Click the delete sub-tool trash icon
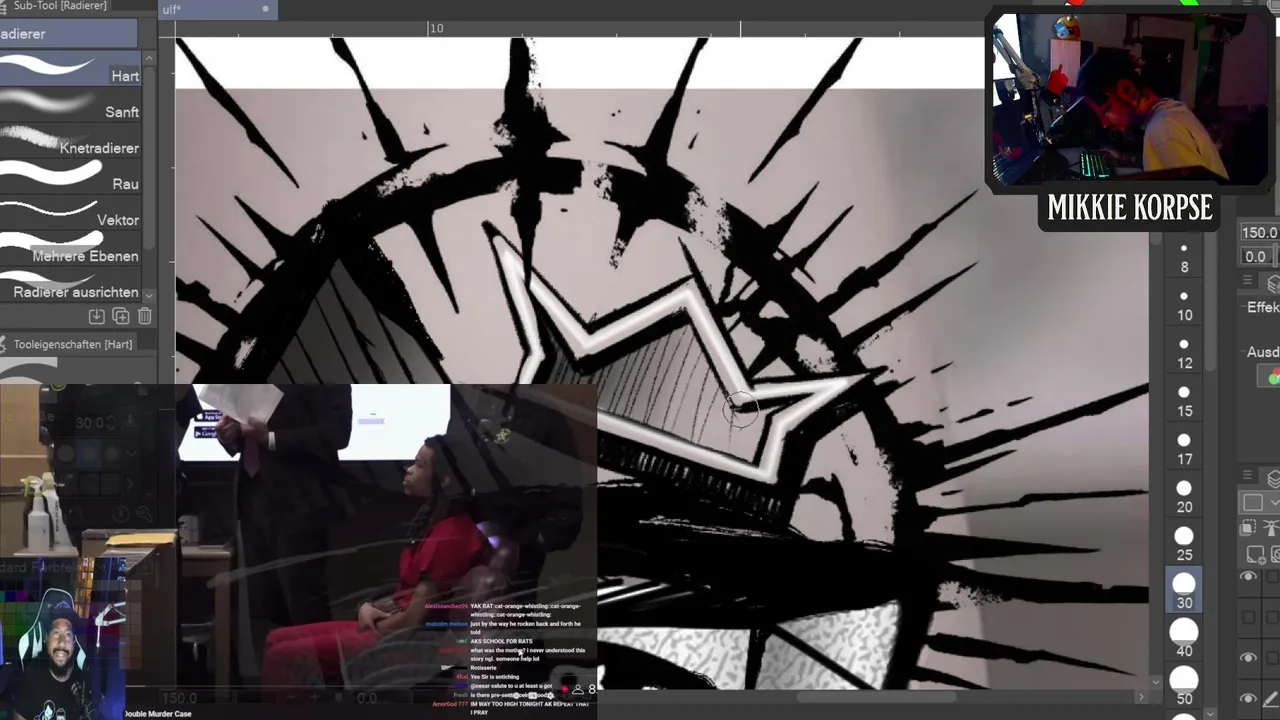Screen dimensions: 1280x720 tap(144, 317)
